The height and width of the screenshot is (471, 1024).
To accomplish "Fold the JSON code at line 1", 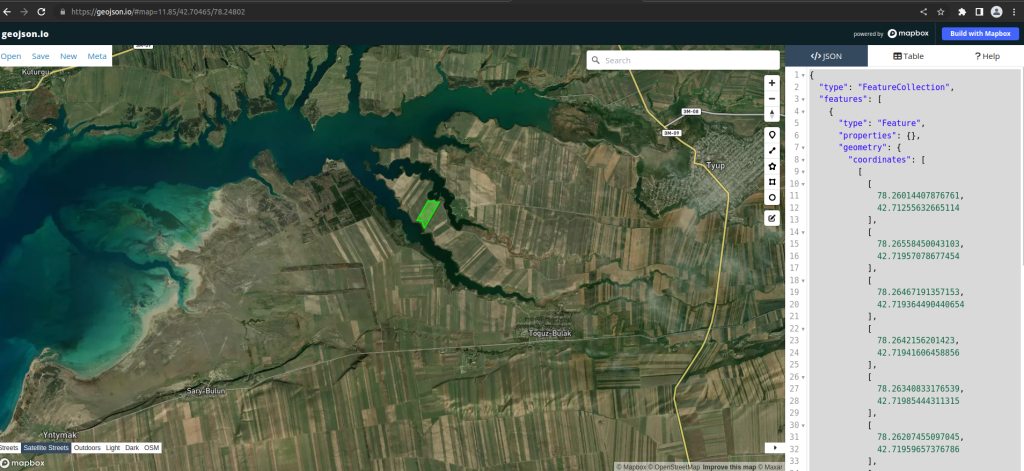I will pos(803,75).
